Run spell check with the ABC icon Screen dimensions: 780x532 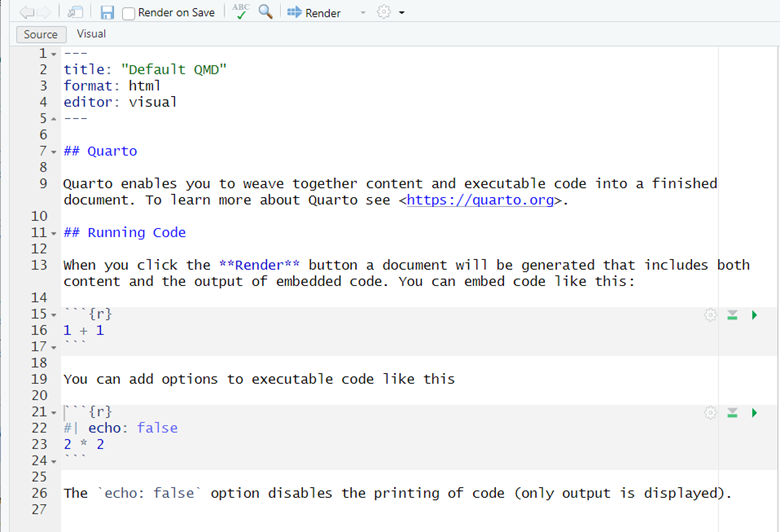241,11
